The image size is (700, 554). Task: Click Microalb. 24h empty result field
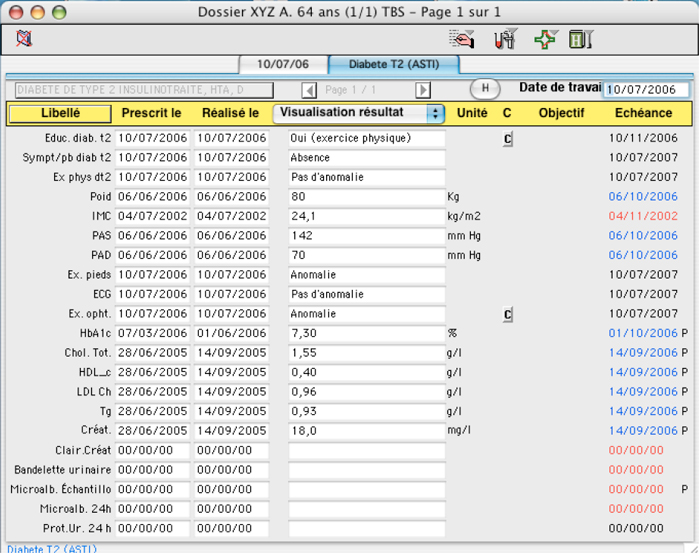click(367, 509)
